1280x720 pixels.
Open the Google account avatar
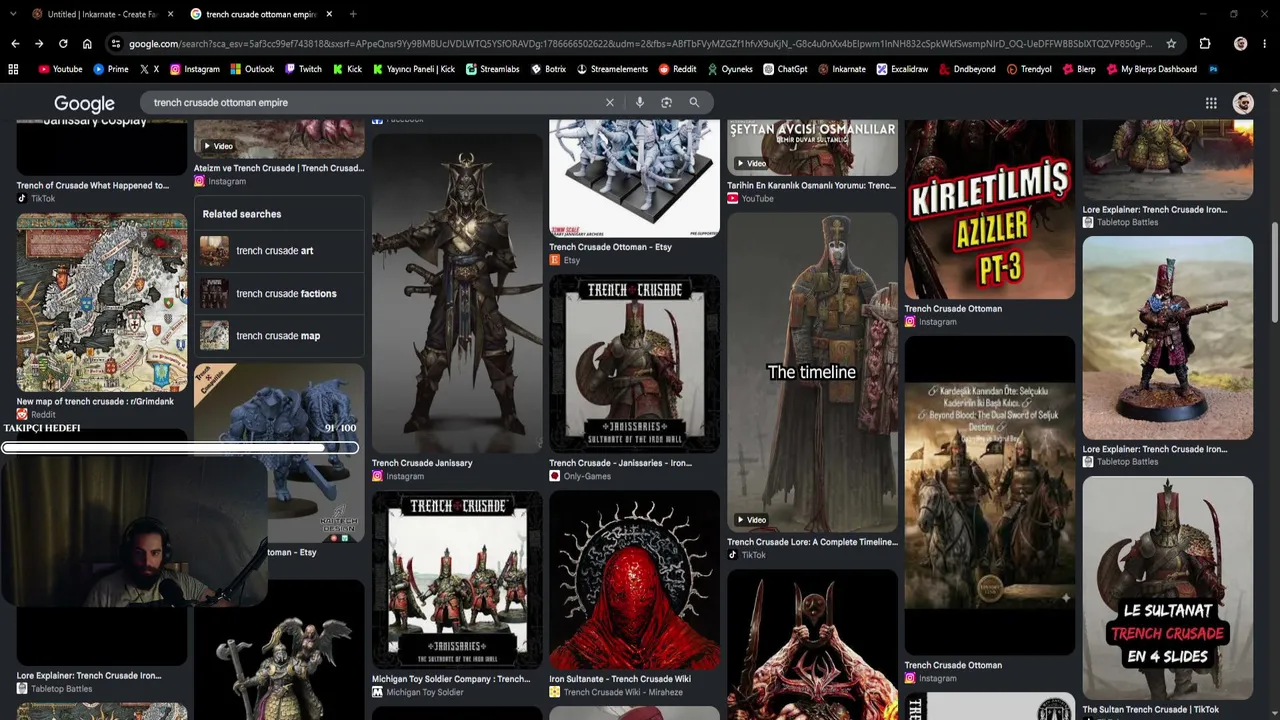pos(1243,103)
